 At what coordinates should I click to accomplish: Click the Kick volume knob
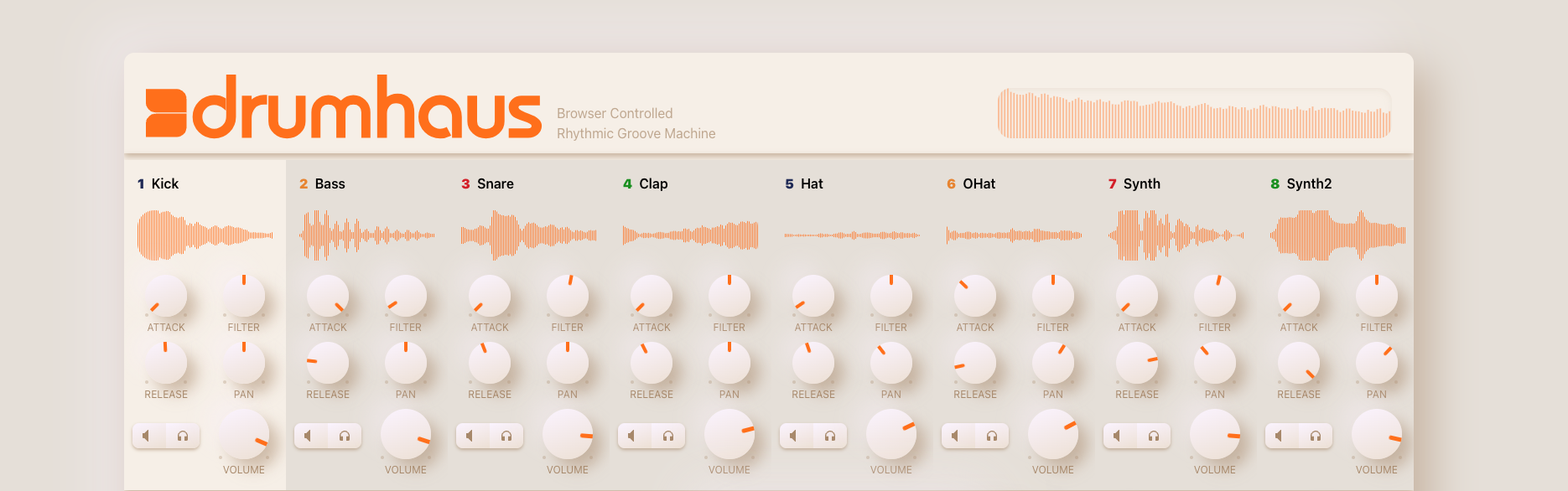click(244, 435)
